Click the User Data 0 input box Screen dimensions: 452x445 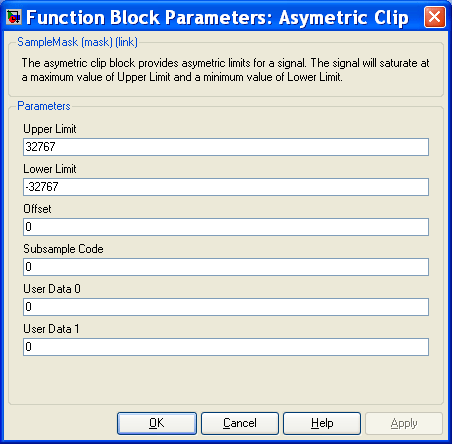(226, 307)
